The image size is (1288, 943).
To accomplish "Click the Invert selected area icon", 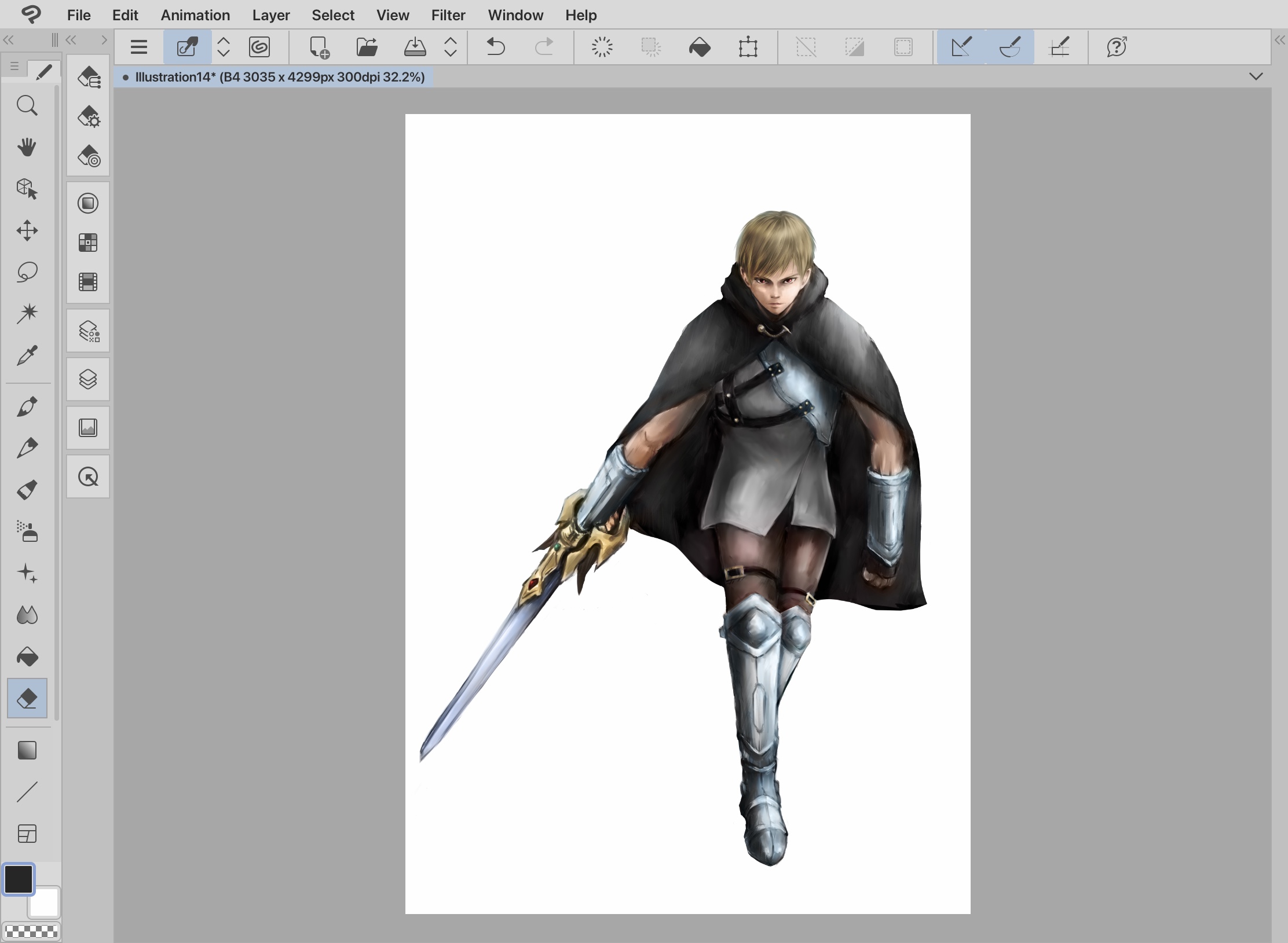I will click(855, 47).
